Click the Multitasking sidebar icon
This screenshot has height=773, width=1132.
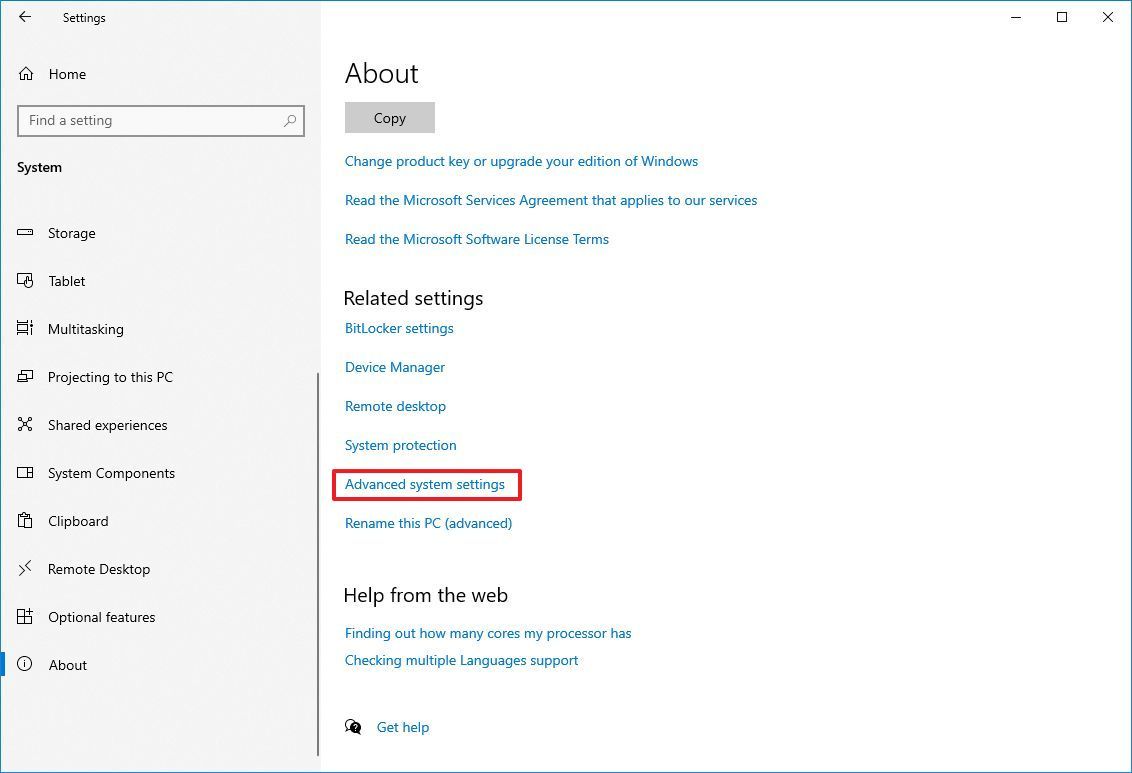(26, 329)
